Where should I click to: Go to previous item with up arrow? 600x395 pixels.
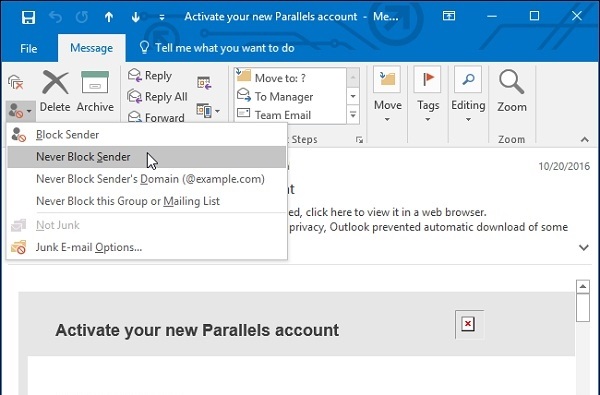coord(109,17)
